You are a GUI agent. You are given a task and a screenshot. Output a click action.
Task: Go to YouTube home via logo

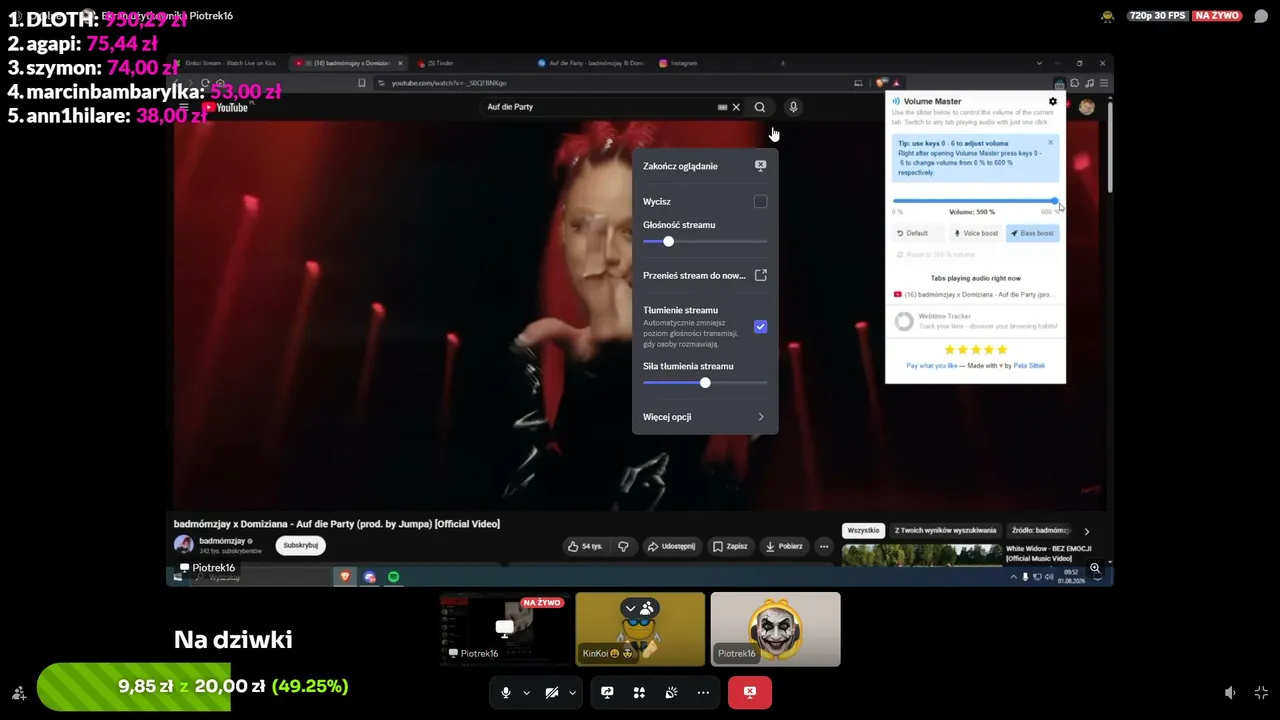click(225, 107)
